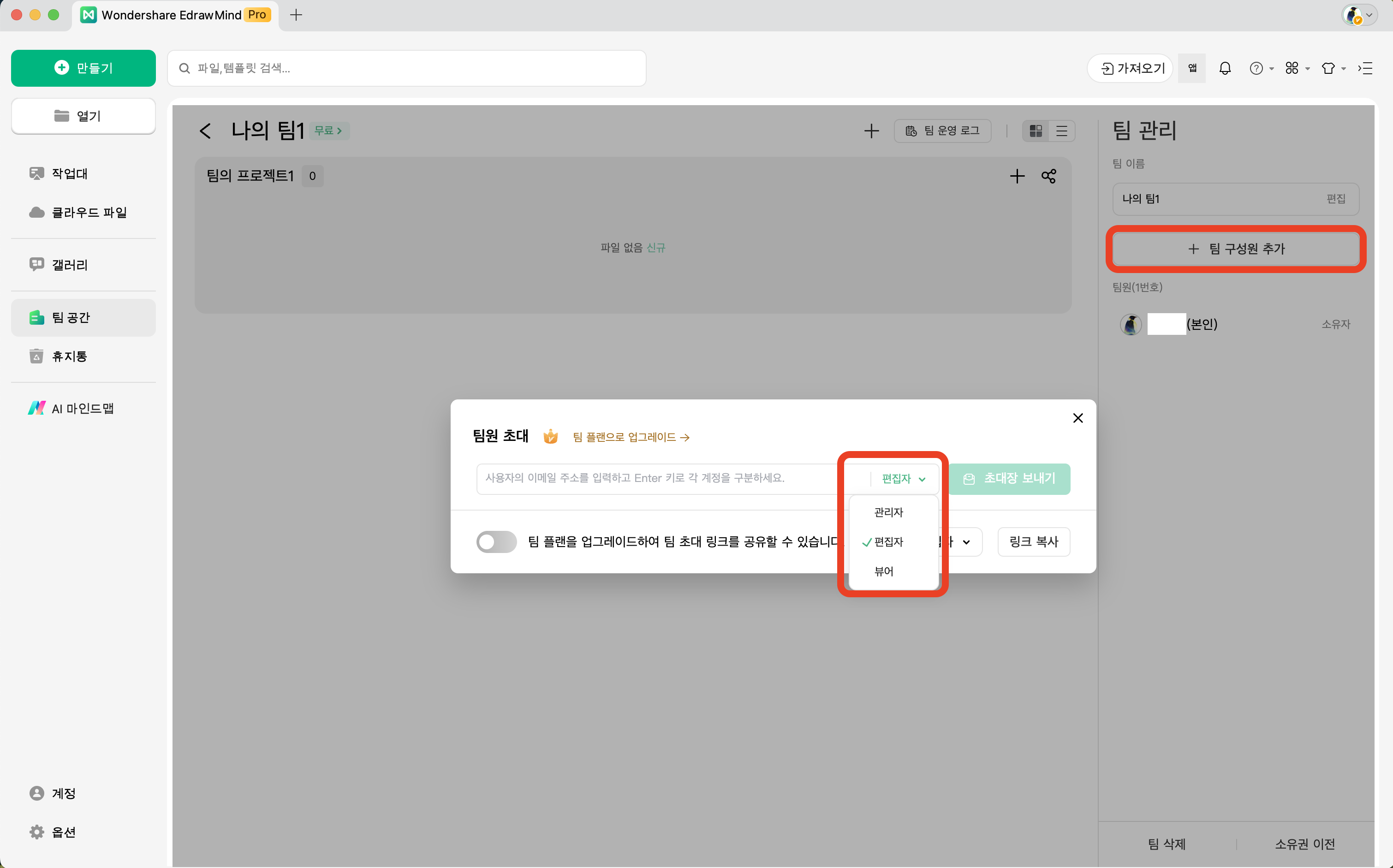1393x868 pixels.
Task: Switch to list view layout
Action: click(x=1061, y=131)
